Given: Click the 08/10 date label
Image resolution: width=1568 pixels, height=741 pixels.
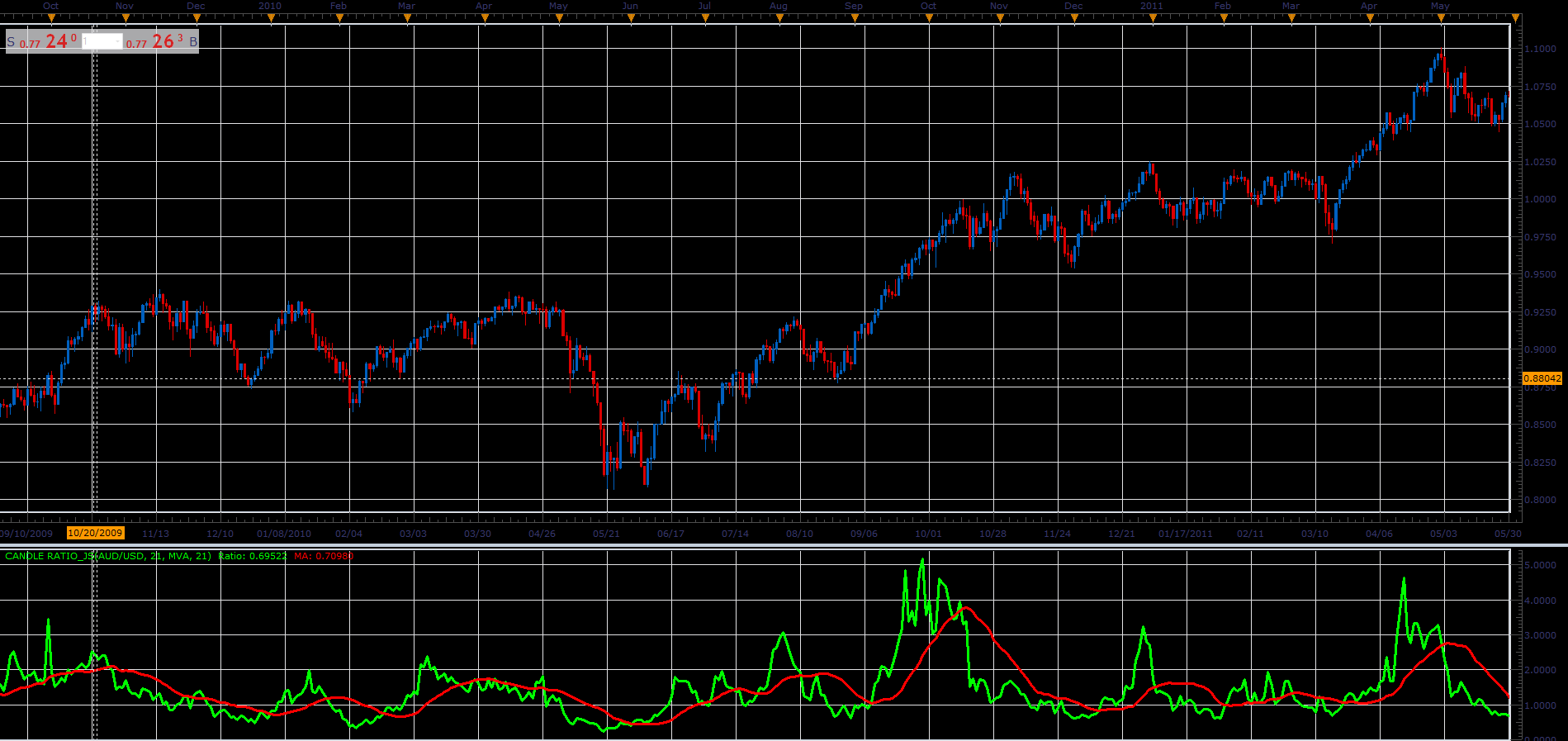Looking at the screenshot, I should 800,534.
